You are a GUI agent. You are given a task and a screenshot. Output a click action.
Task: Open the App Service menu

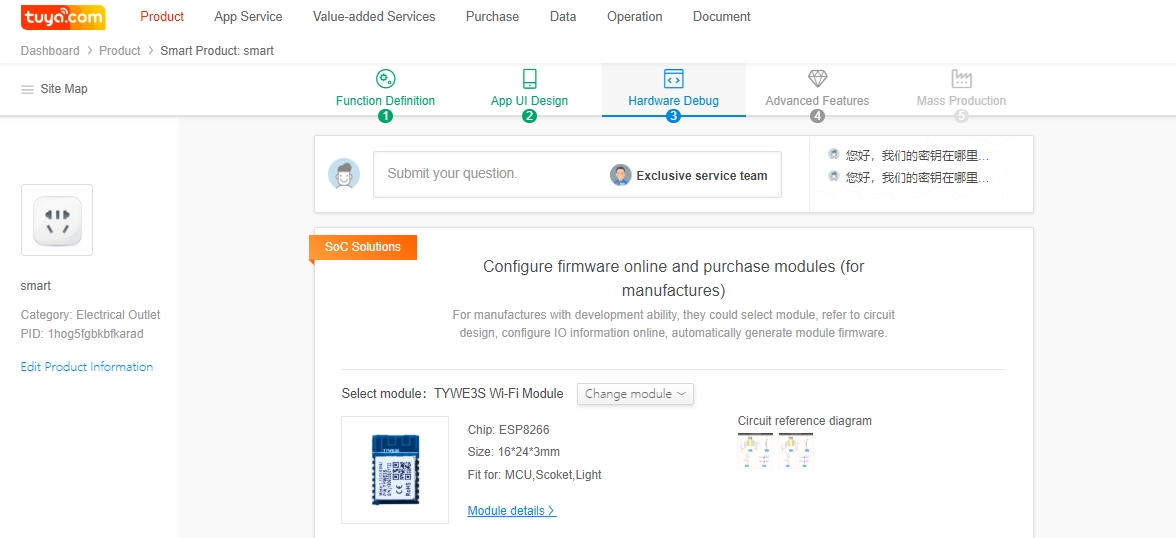pos(248,17)
